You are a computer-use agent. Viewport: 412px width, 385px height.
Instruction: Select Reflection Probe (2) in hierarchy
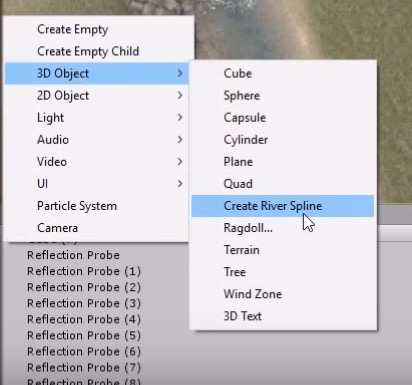[84, 287]
